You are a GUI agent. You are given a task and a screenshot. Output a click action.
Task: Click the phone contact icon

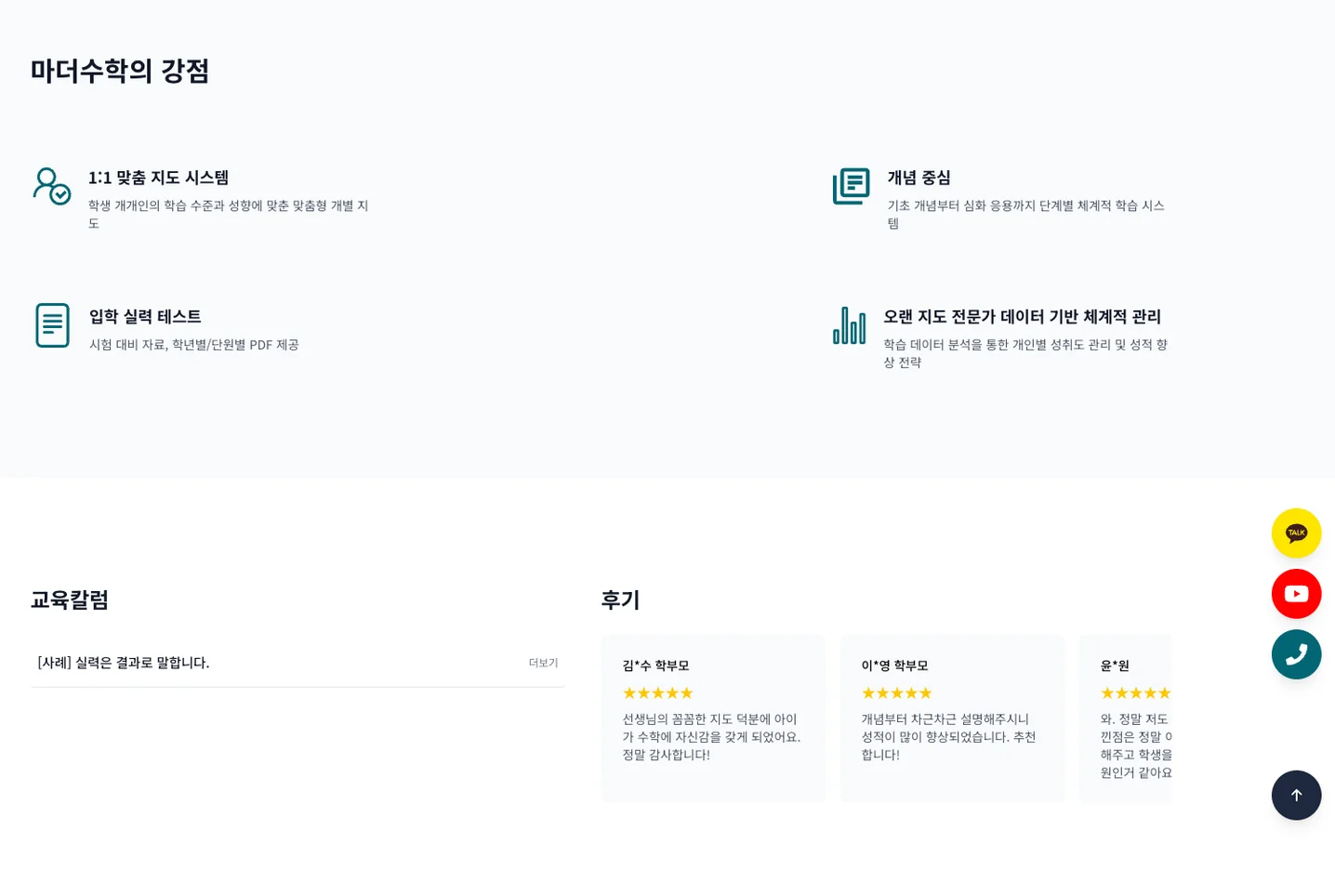click(x=1296, y=653)
